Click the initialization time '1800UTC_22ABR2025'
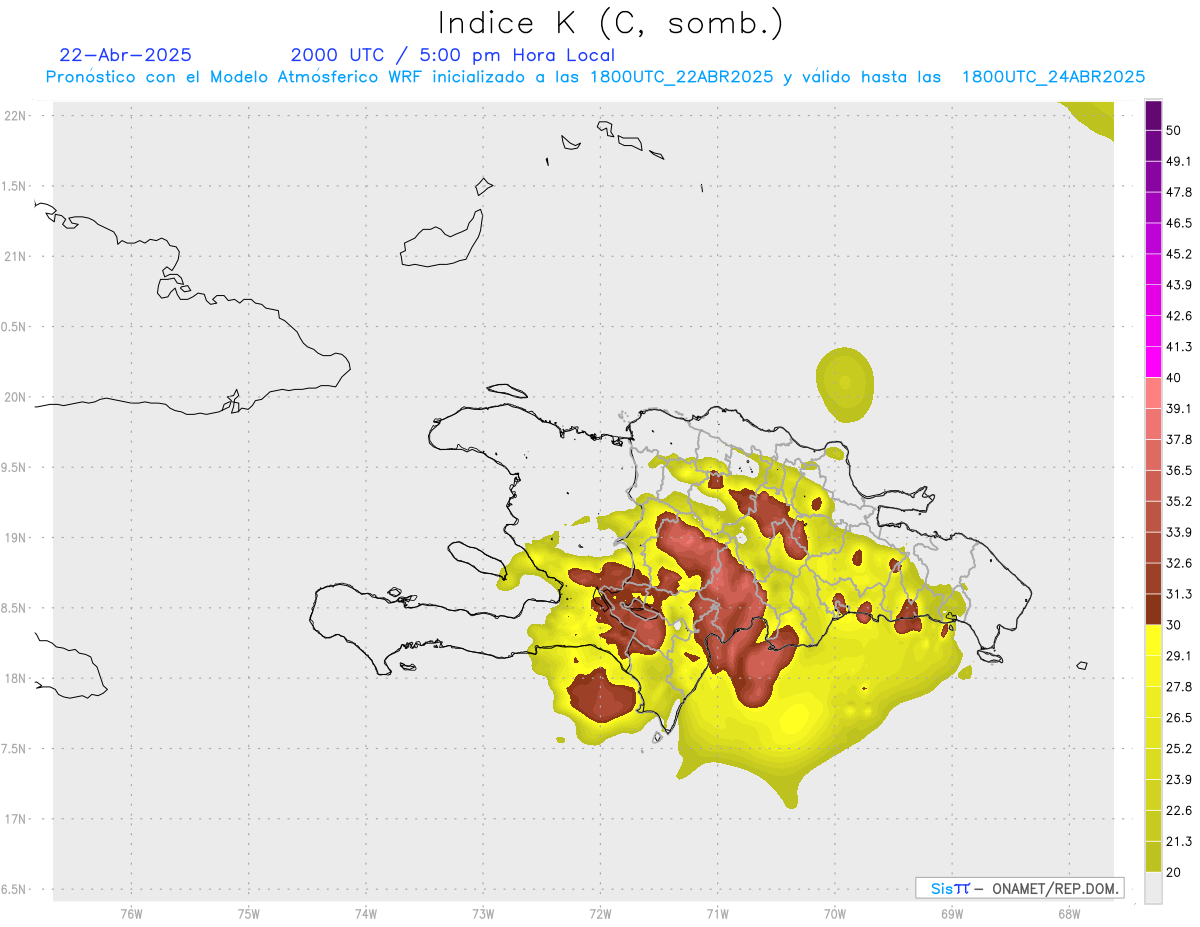1200x927 pixels. point(681,77)
